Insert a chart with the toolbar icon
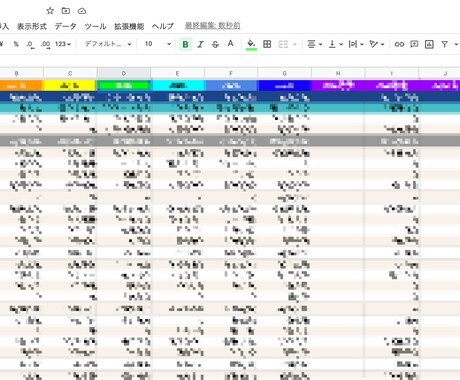Screen dimensions: 460x380 (429, 44)
